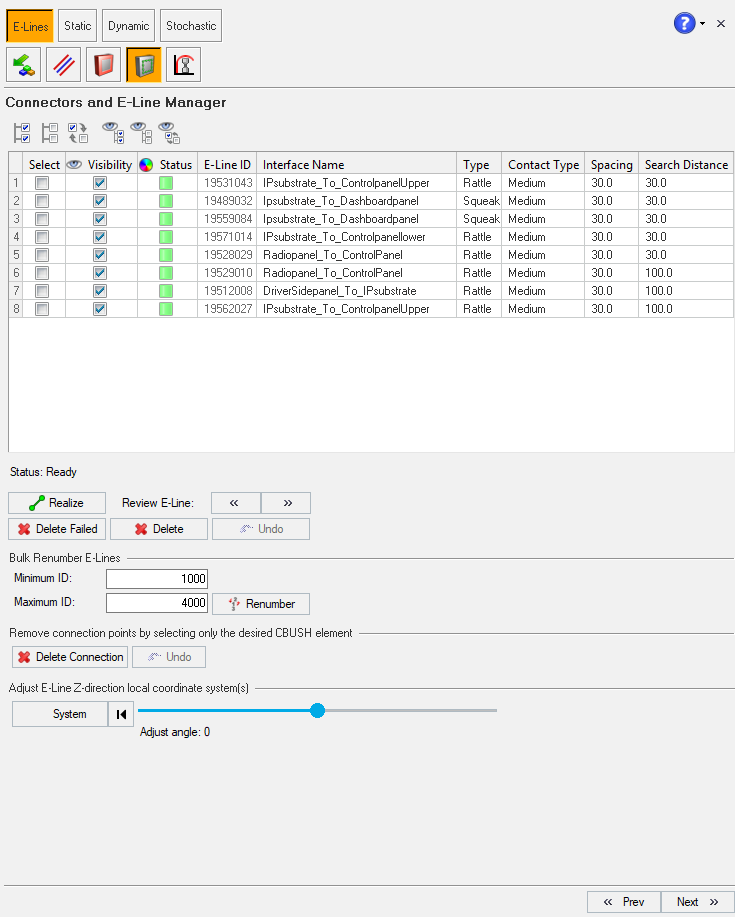Click green status swatch for E-Line 19531043

[x=166, y=183]
